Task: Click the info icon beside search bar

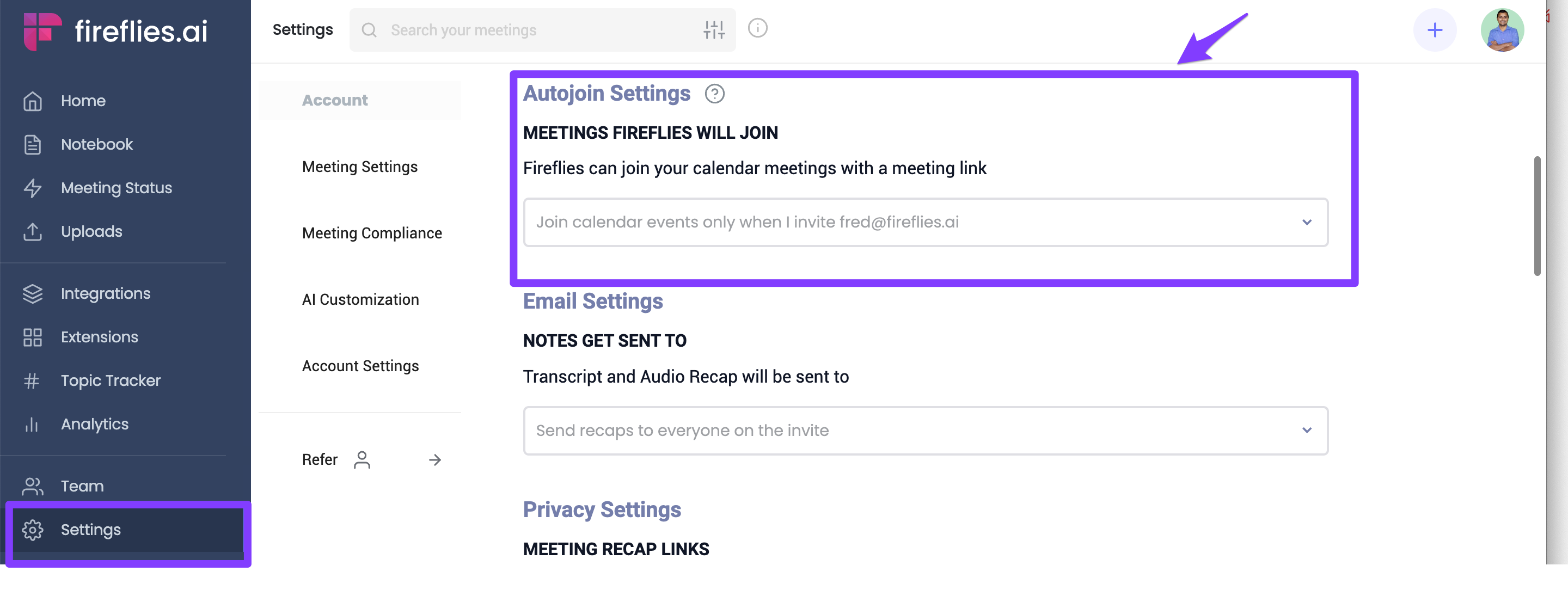Action: (757, 28)
